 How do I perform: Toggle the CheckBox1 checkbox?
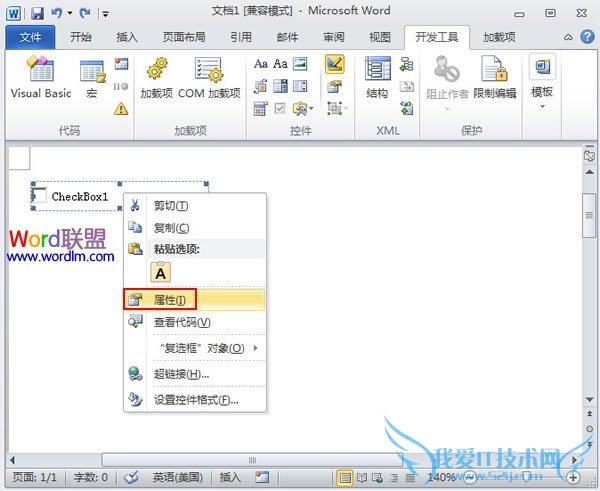pyautogui.click(x=40, y=196)
